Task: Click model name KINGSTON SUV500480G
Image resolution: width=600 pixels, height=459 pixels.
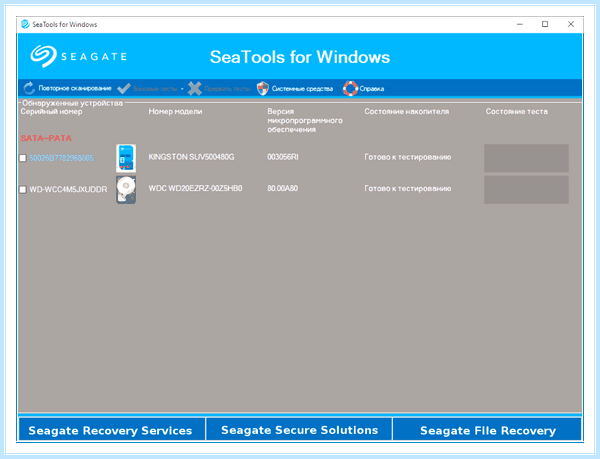Action: (191, 157)
